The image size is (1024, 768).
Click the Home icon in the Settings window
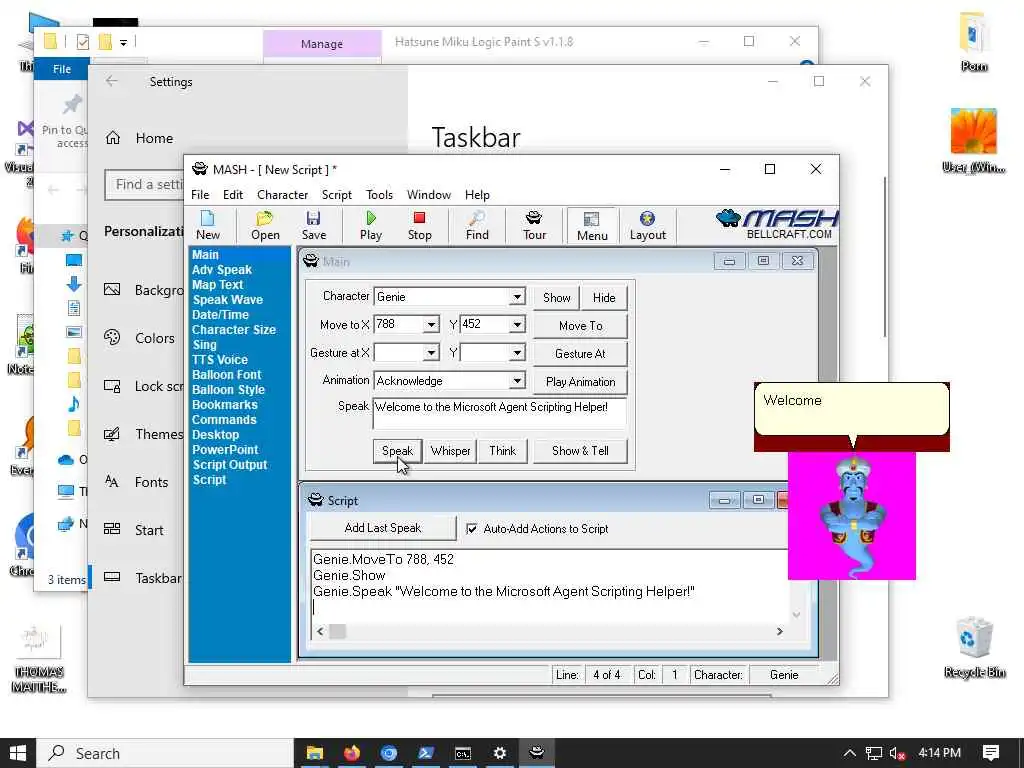[x=113, y=138]
